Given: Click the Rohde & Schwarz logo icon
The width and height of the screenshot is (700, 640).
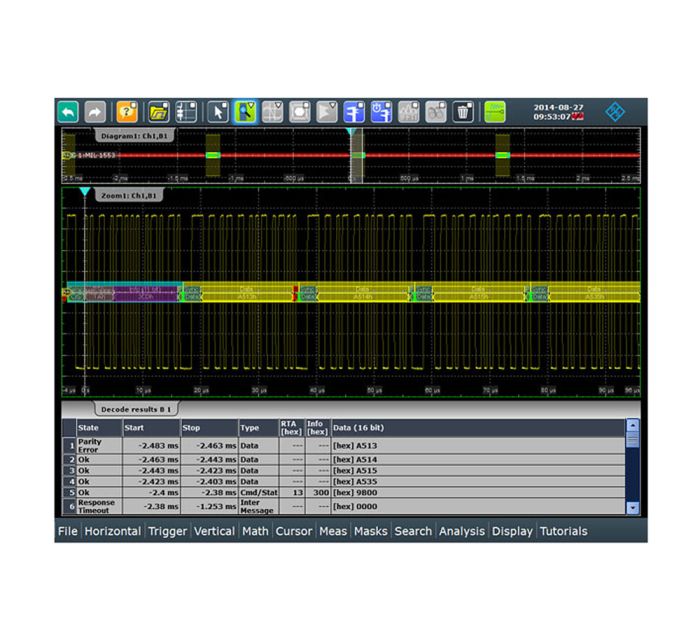Looking at the screenshot, I should (615, 112).
